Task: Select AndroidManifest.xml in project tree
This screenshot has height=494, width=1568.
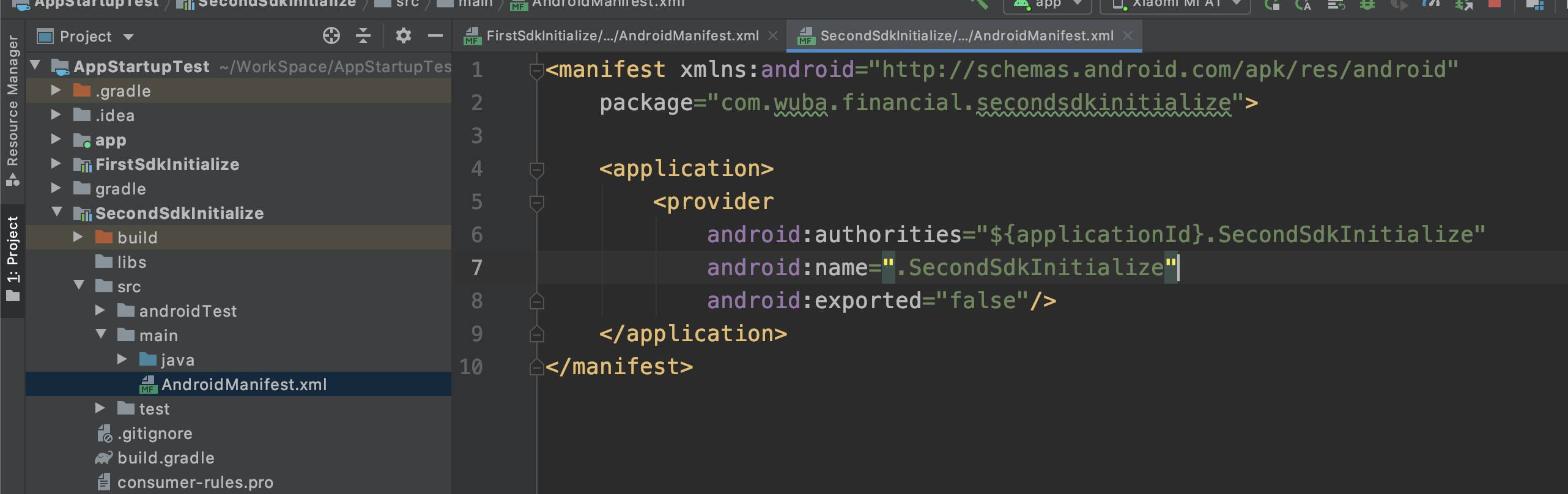Action: point(239,384)
